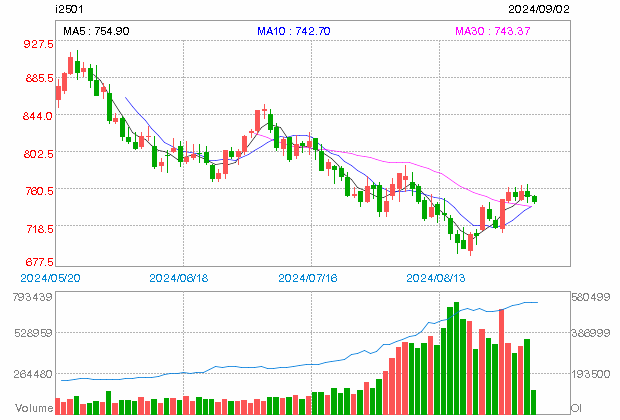
Task: Click the 580499 open interest axis value
Action: coord(591,297)
